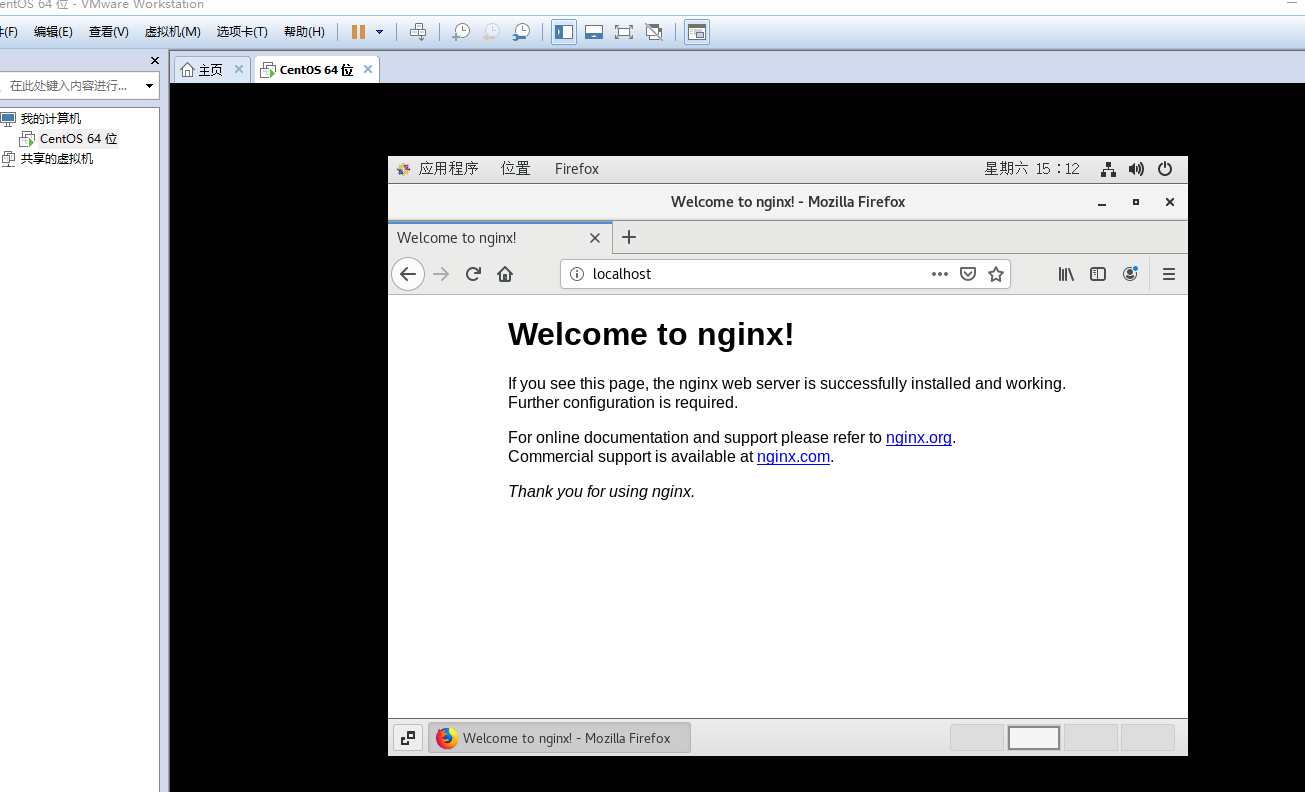Open a new Firefox tab
Image resolution: width=1305 pixels, height=792 pixels.
point(629,237)
